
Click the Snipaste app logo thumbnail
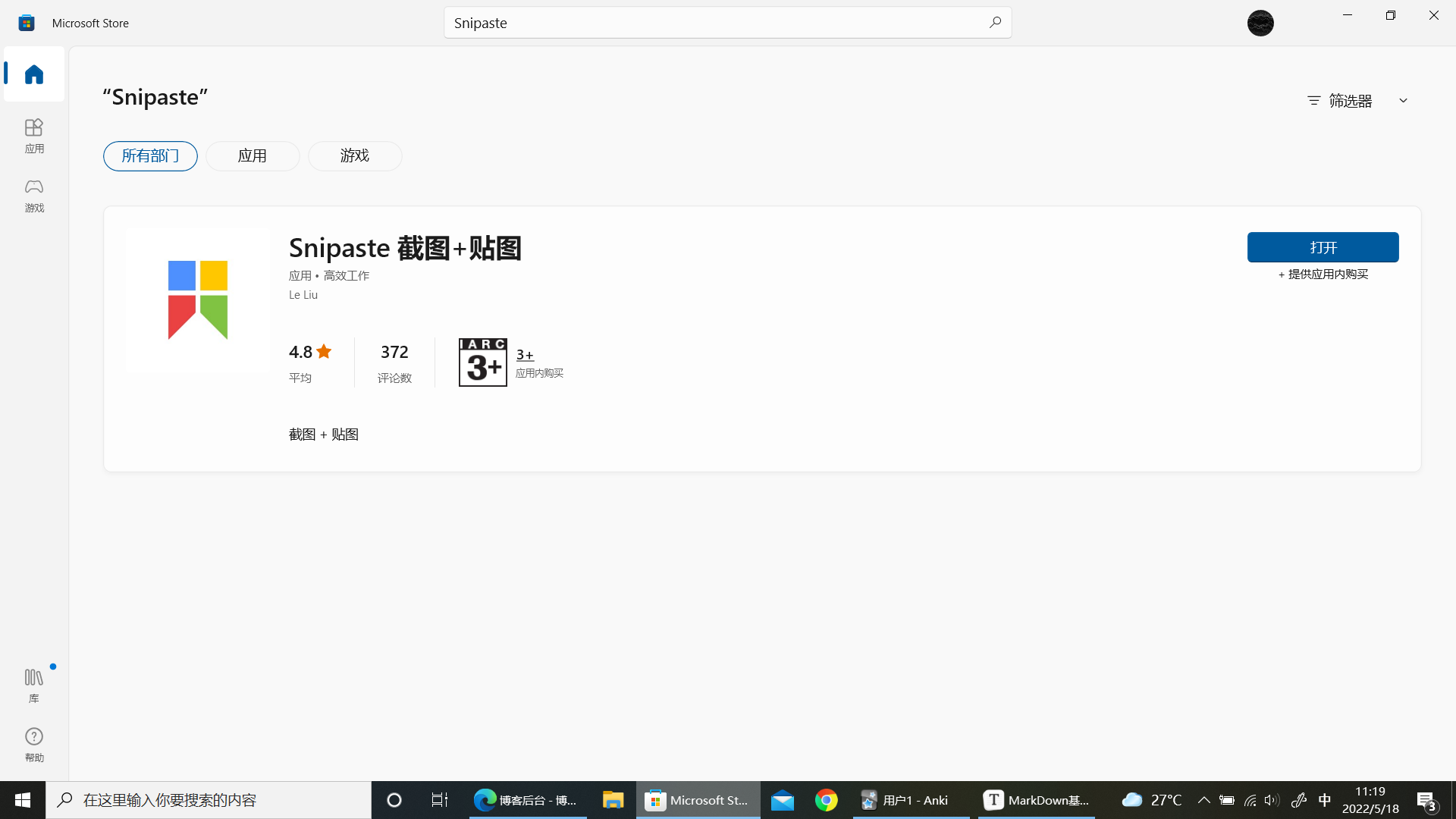[x=198, y=300]
